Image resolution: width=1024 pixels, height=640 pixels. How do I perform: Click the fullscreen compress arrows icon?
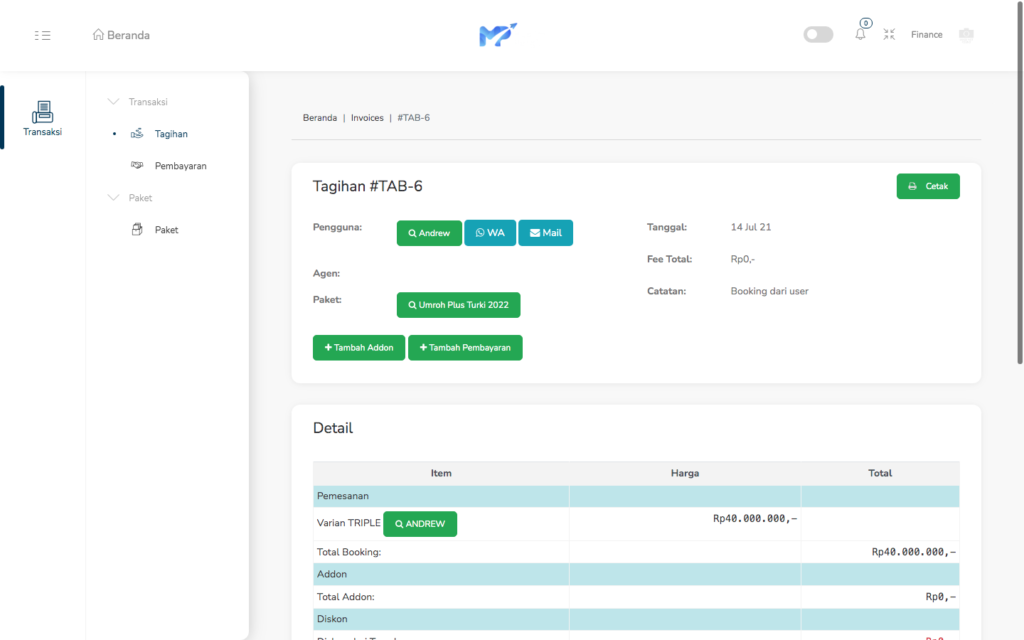[889, 34]
